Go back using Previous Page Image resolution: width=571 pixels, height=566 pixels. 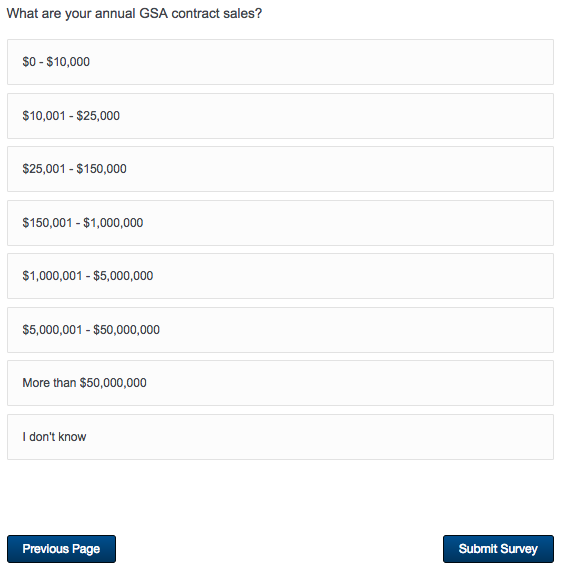[x=62, y=549]
